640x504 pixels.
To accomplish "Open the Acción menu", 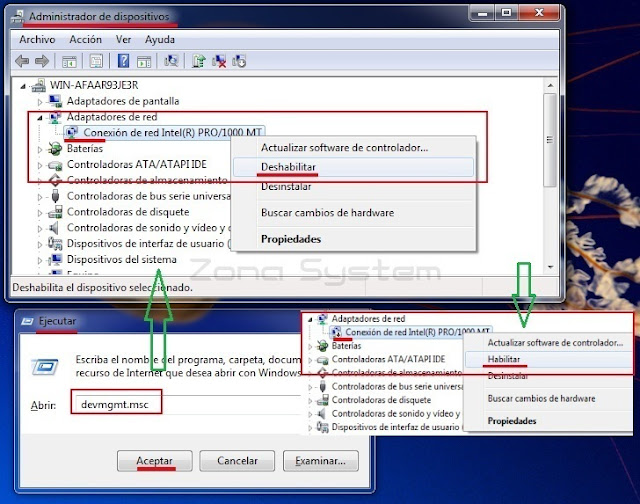I will 85,40.
